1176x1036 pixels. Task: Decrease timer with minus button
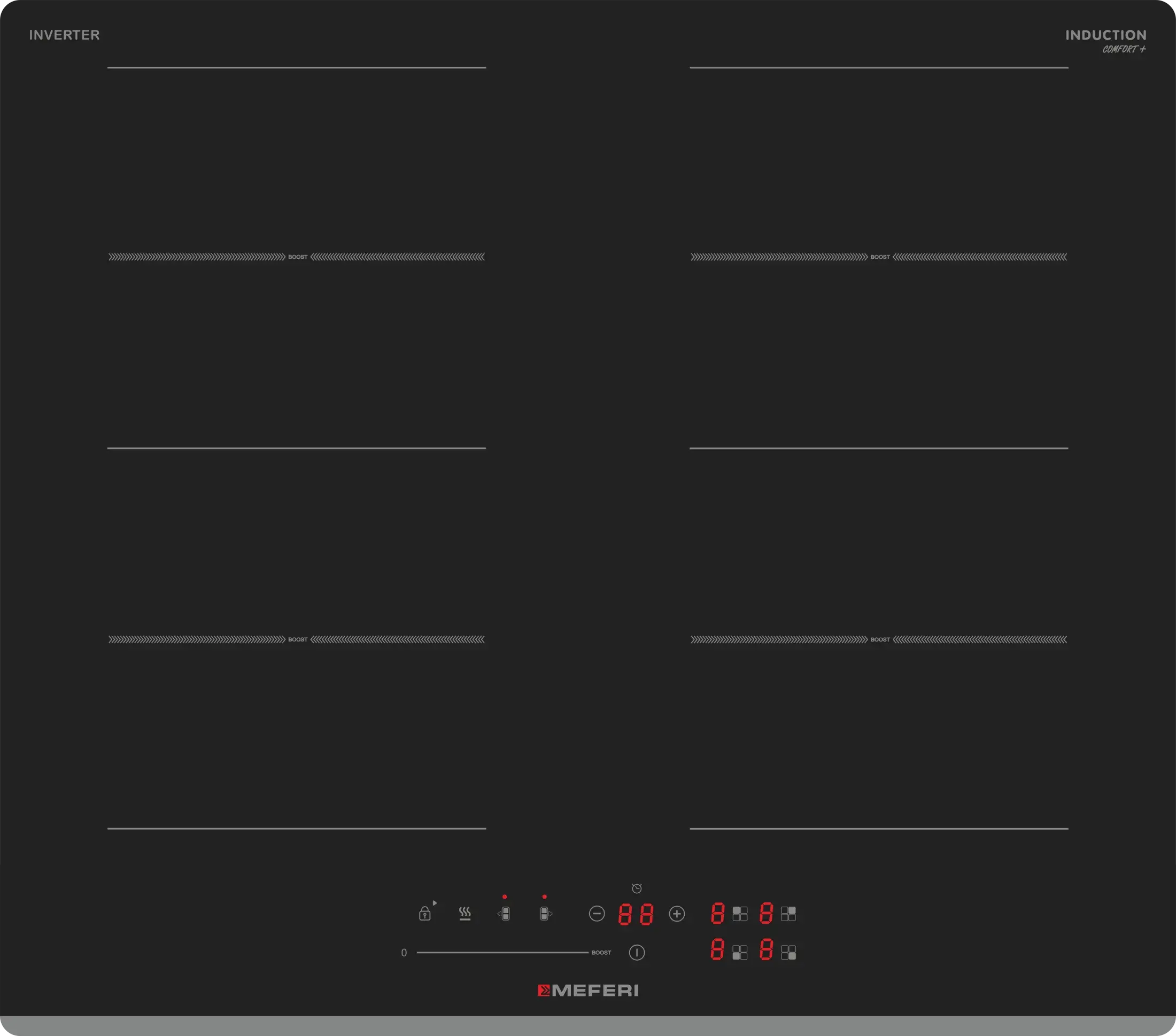click(597, 914)
